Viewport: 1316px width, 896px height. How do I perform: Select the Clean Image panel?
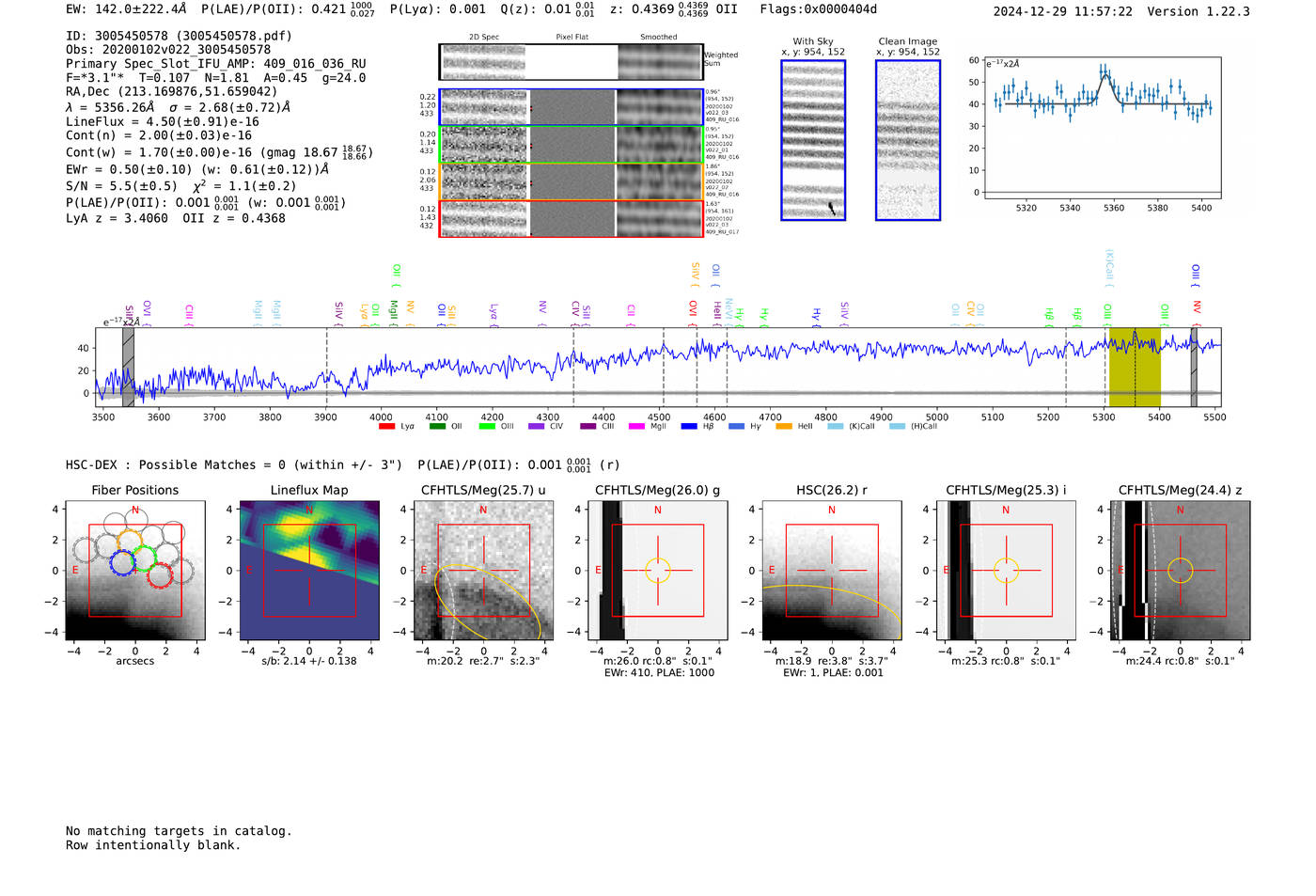click(908, 140)
